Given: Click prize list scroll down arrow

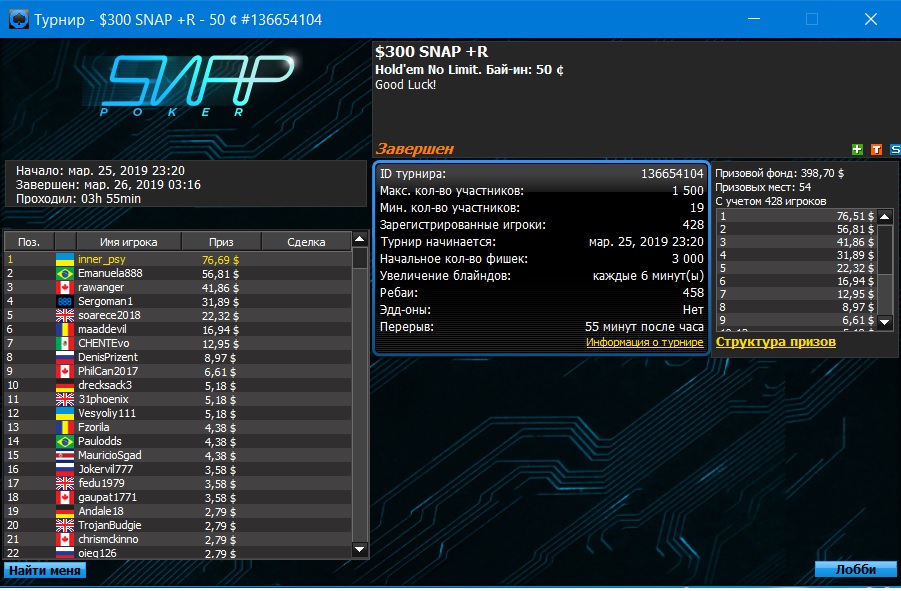Looking at the screenshot, I should tap(885, 322).
